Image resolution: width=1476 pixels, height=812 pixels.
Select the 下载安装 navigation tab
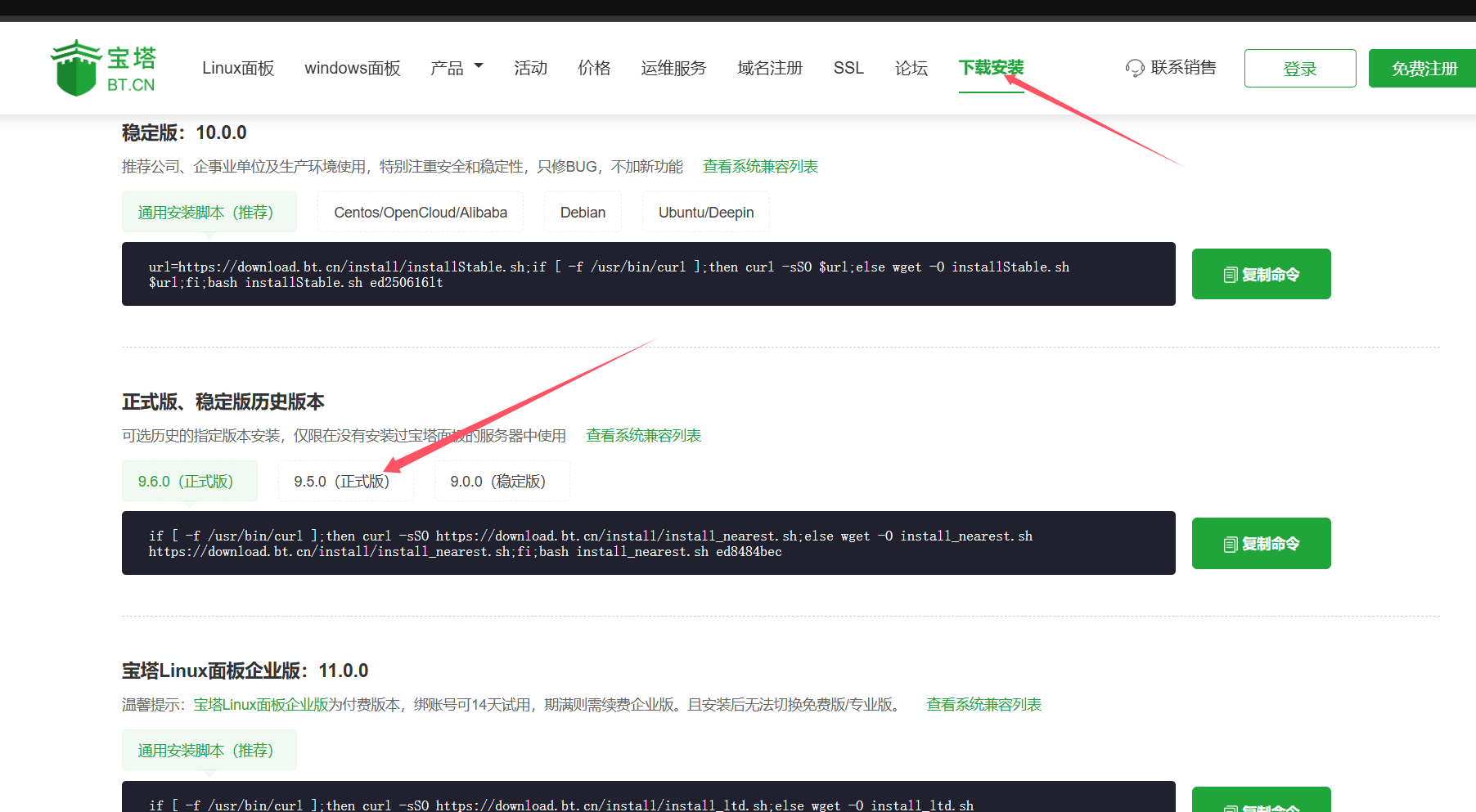click(991, 68)
